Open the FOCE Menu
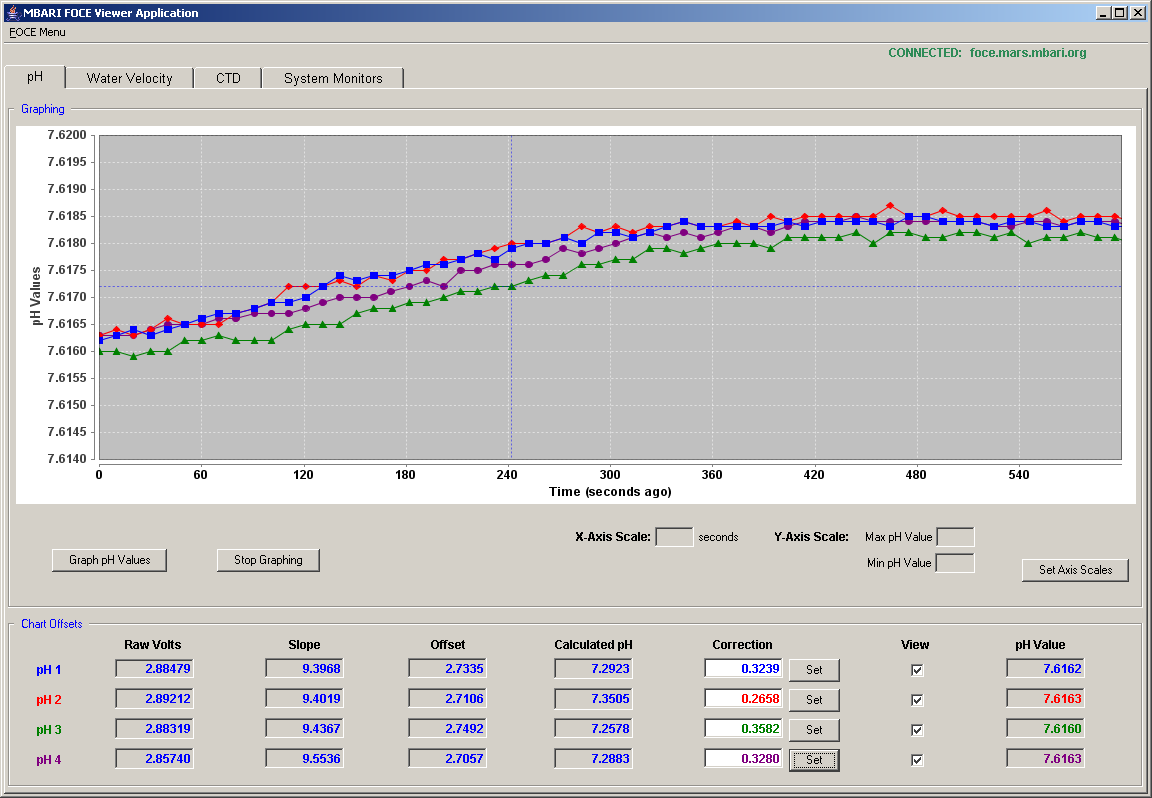Viewport: 1152px width, 798px height. pos(37,32)
